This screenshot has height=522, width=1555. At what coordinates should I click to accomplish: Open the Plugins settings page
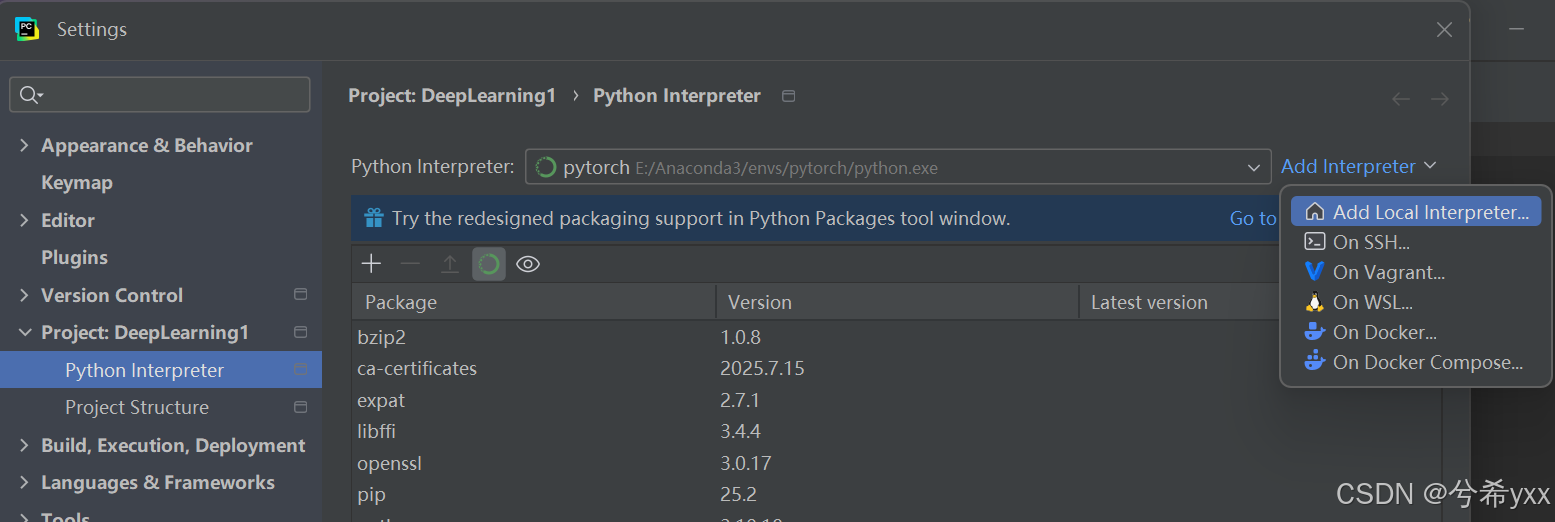74,258
